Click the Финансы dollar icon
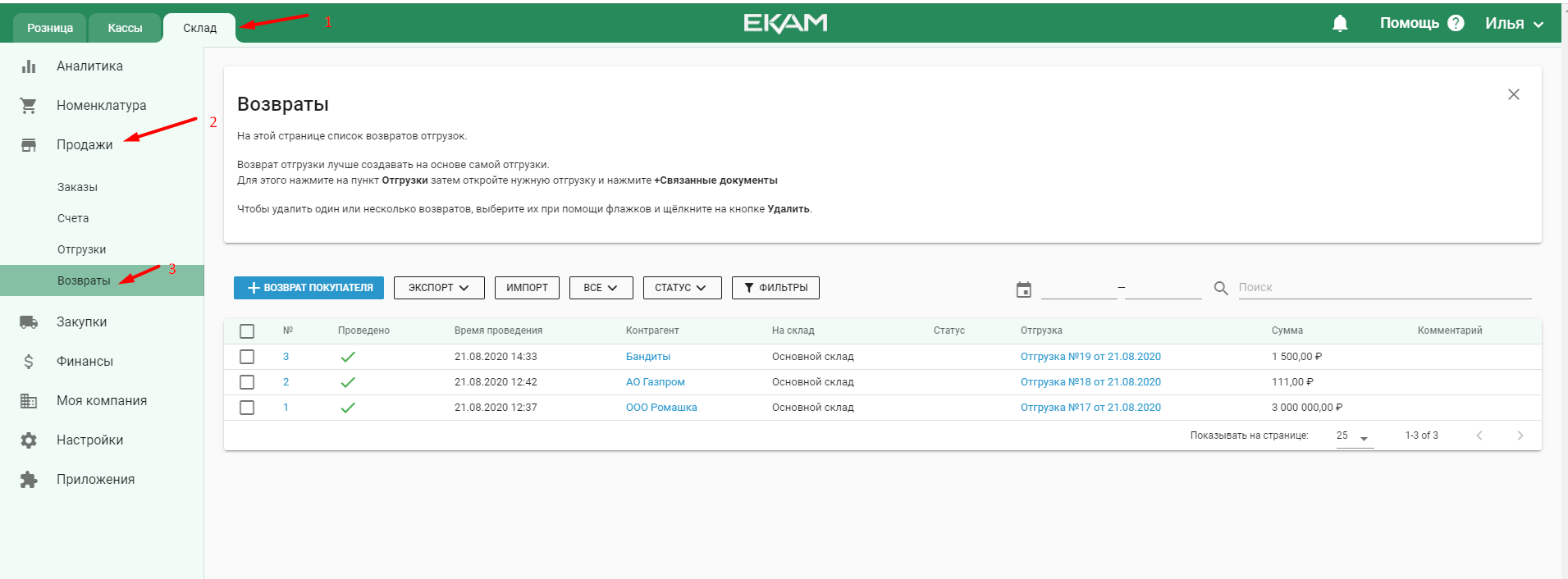 [x=29, y=362]
